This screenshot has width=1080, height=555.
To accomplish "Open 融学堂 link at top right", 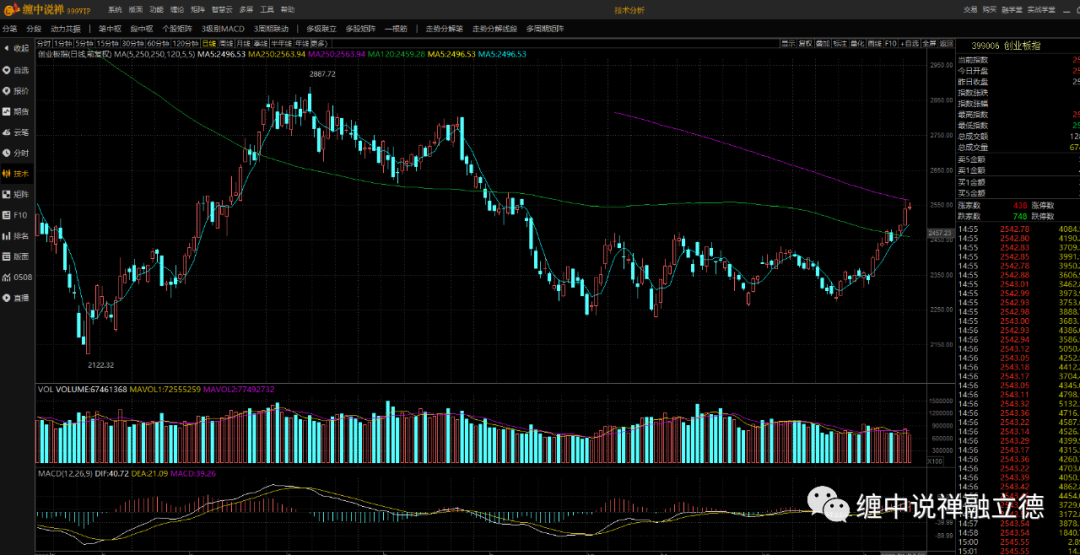I will pos(1011,10).
